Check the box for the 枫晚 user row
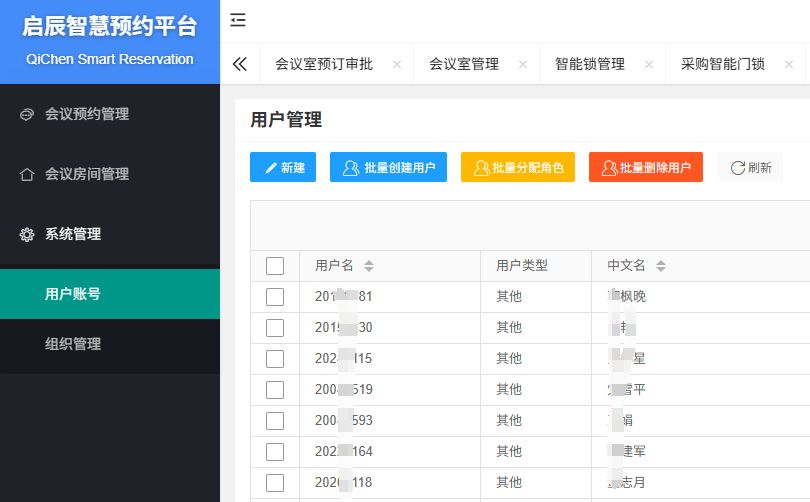 click(x=275, y=297)
